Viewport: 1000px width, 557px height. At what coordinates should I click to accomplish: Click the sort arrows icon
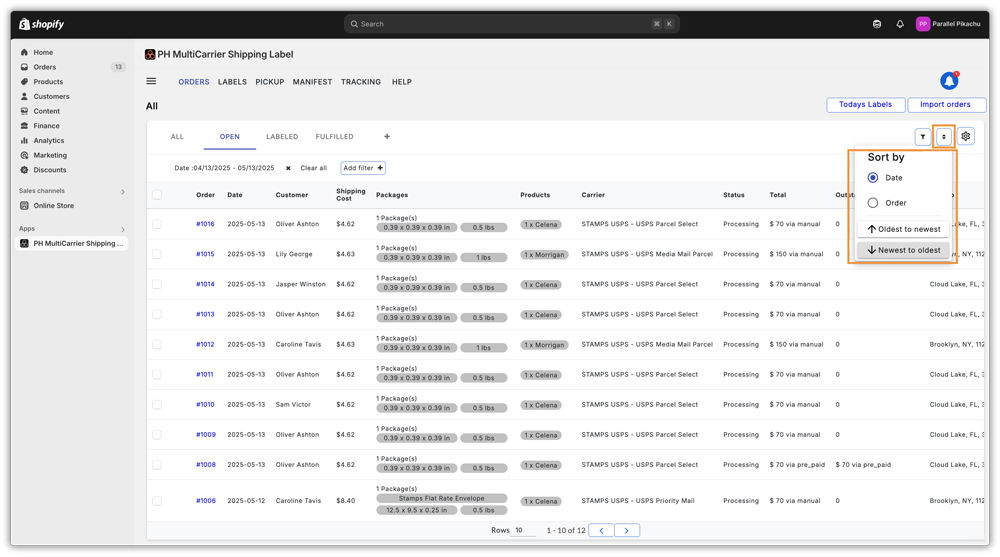pyautogui.click(x=943, y=137)
